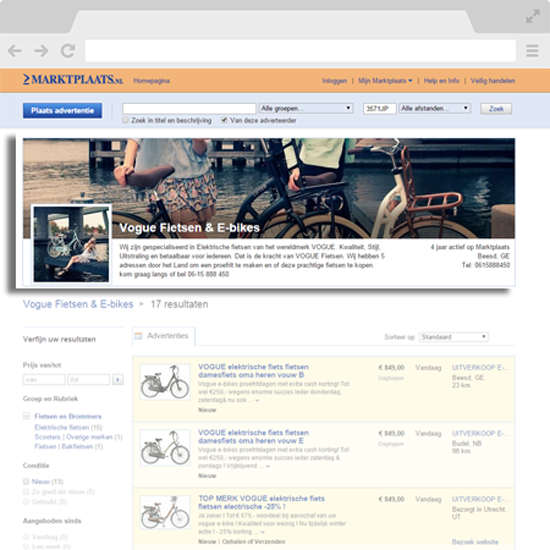
Task: Apply price filter arrow button
Action: pos(118,380)
